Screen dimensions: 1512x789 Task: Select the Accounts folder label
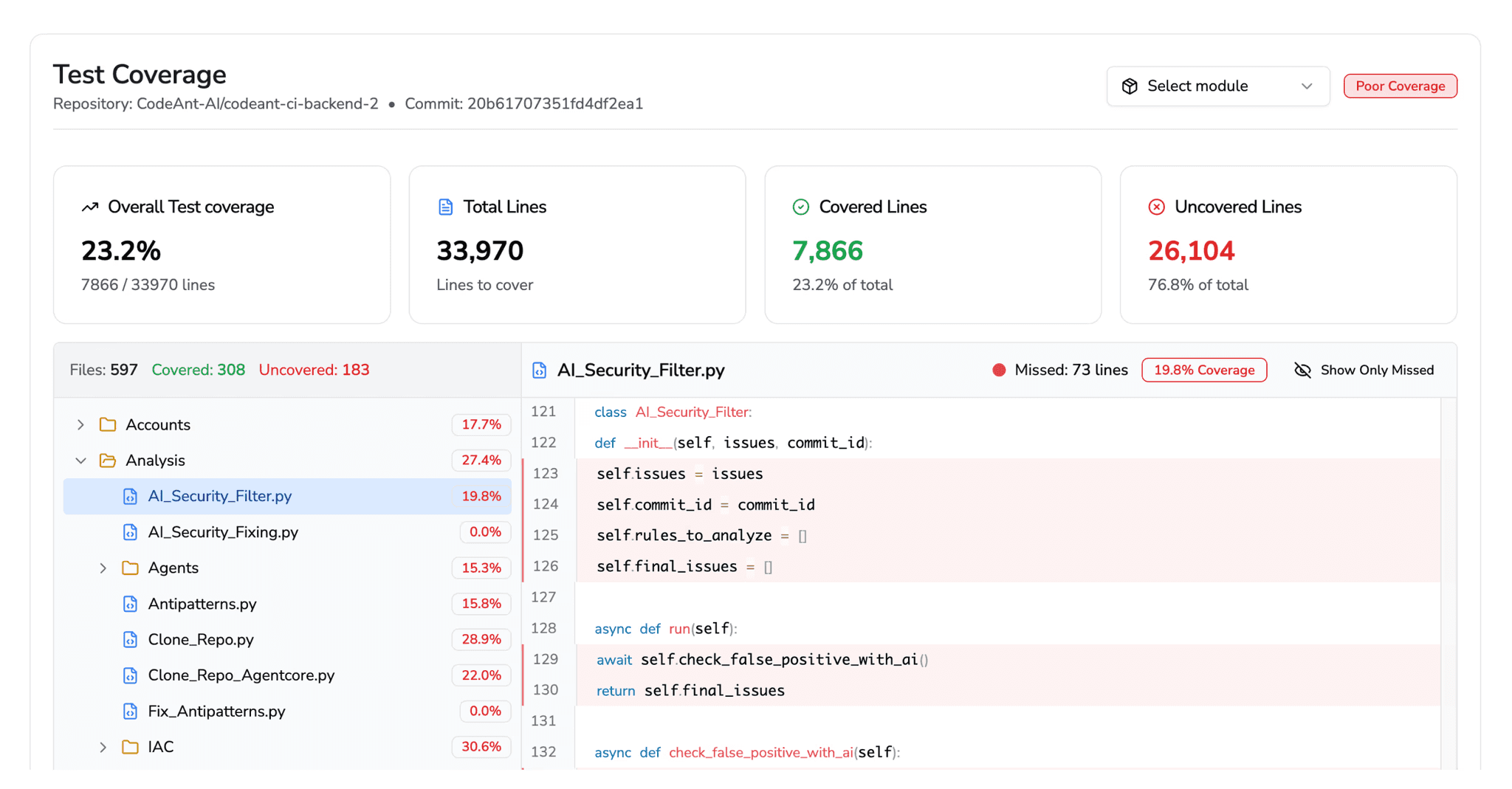tap(158, 424)
